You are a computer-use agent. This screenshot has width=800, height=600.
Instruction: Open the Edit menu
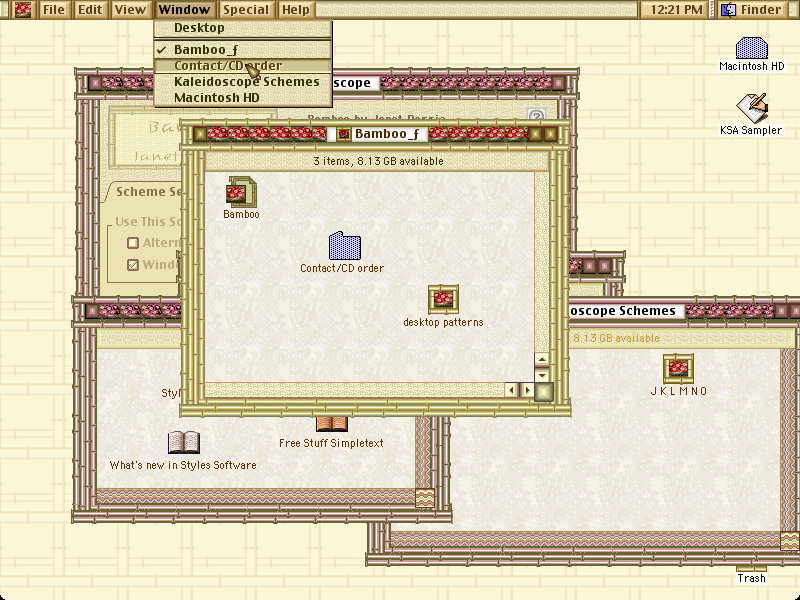[x=90, y=10]
